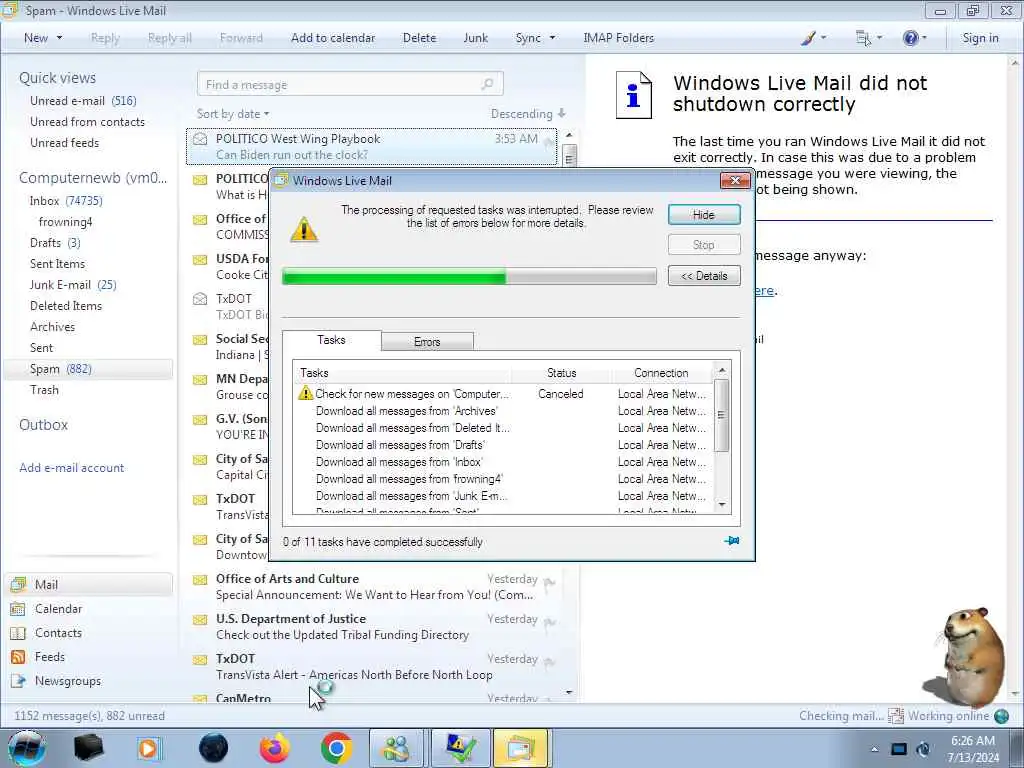Click Add to calendar in the toolbar
Viewport: 1024px width, 768px height.
click(x=333, y=38)
